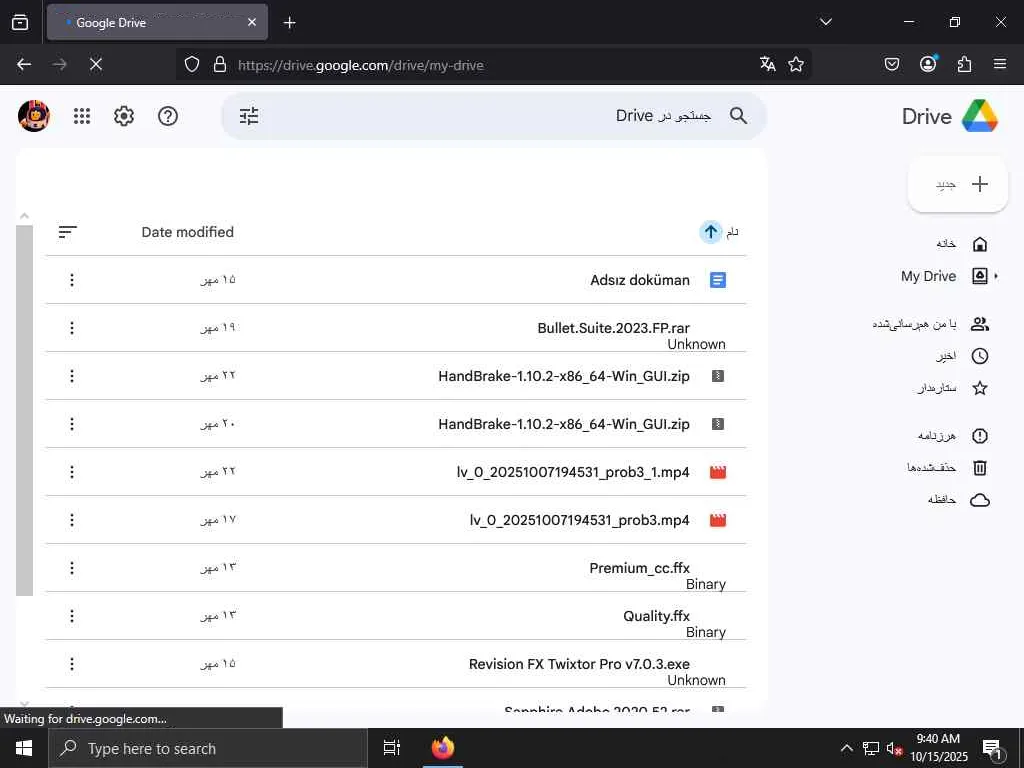1024x768 pixels.
Task: Show hidden system tray icons
Action: click(846, 748)
